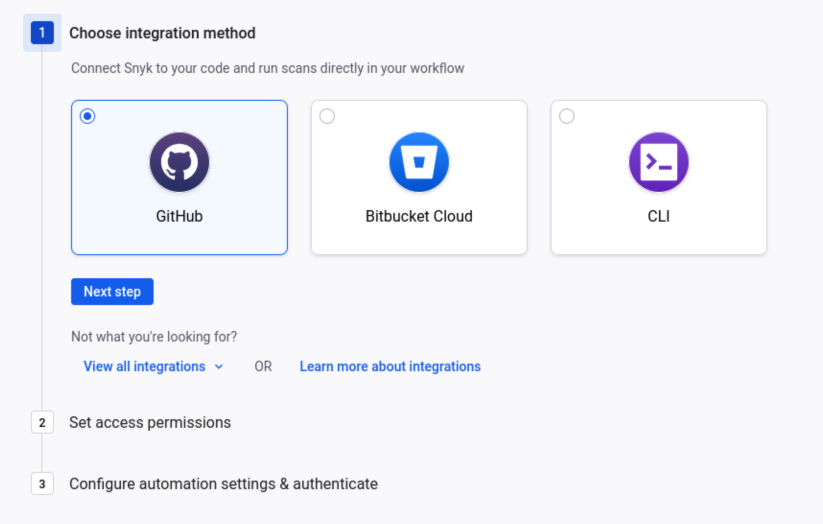Click the Connect Snyk to your code description
The height and width of the screenshot is (524, 823).
coord(268,68)
